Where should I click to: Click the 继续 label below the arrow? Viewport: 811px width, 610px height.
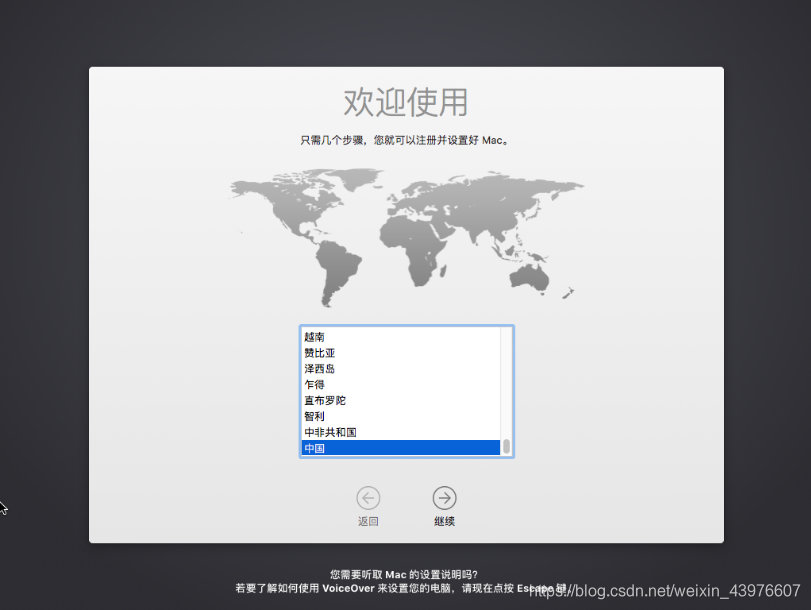coord(443,521)
